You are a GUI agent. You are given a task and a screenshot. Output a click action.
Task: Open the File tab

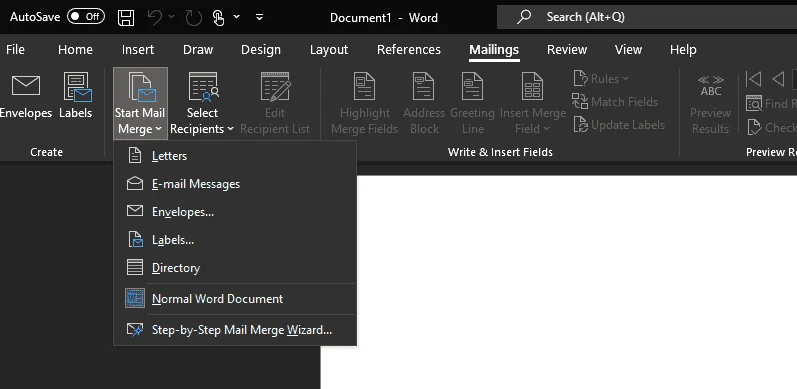[x=15, y=49]
